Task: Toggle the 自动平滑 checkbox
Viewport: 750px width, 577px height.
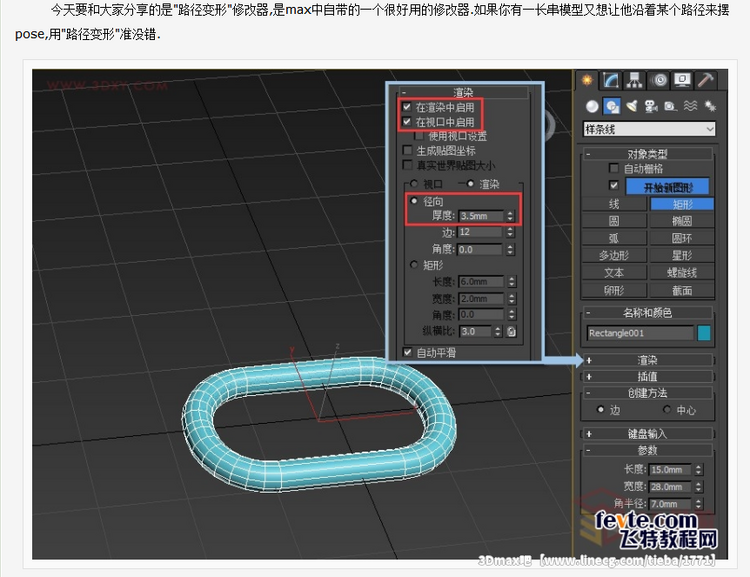Action: tap(407, 353)
